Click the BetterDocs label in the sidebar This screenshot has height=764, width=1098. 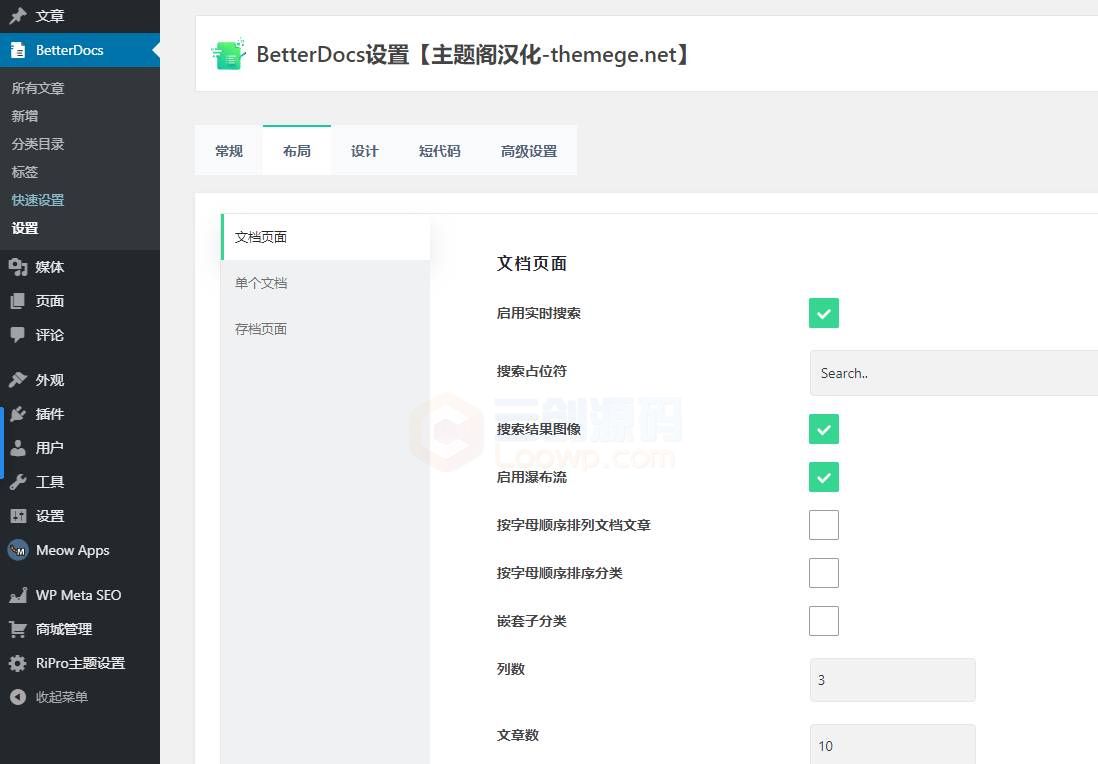69,50
